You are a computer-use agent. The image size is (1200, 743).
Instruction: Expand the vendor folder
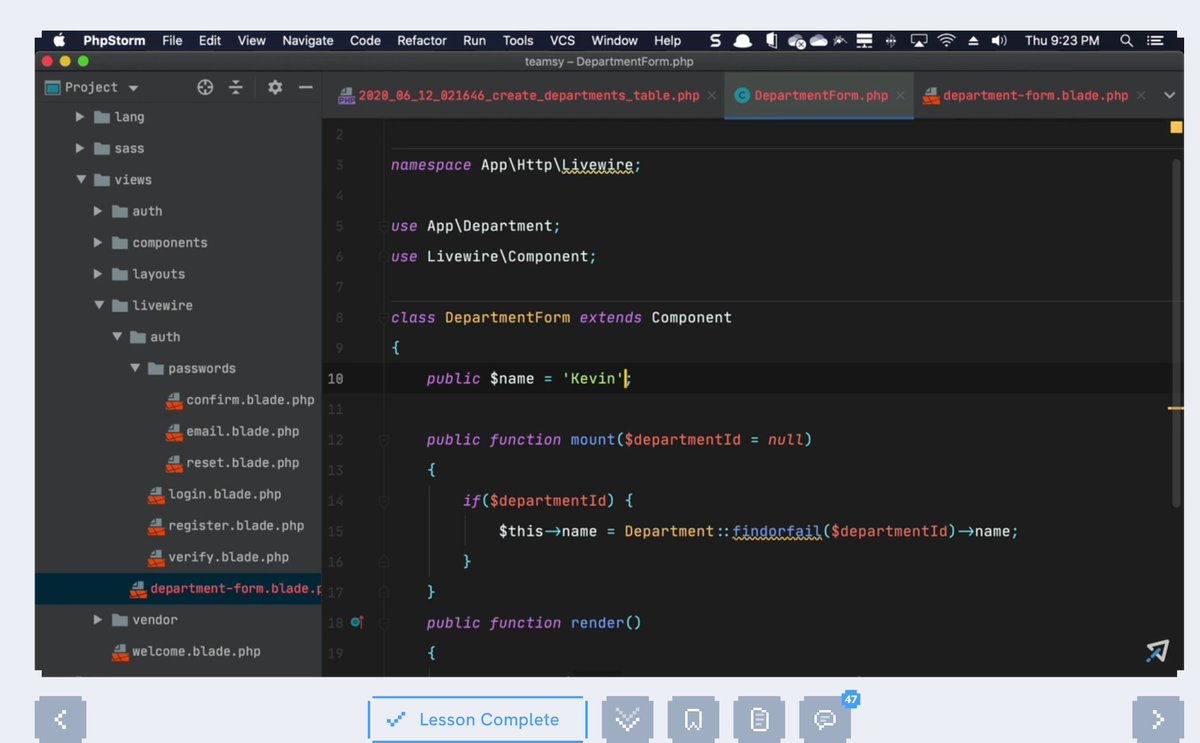[x=98, y=620]
